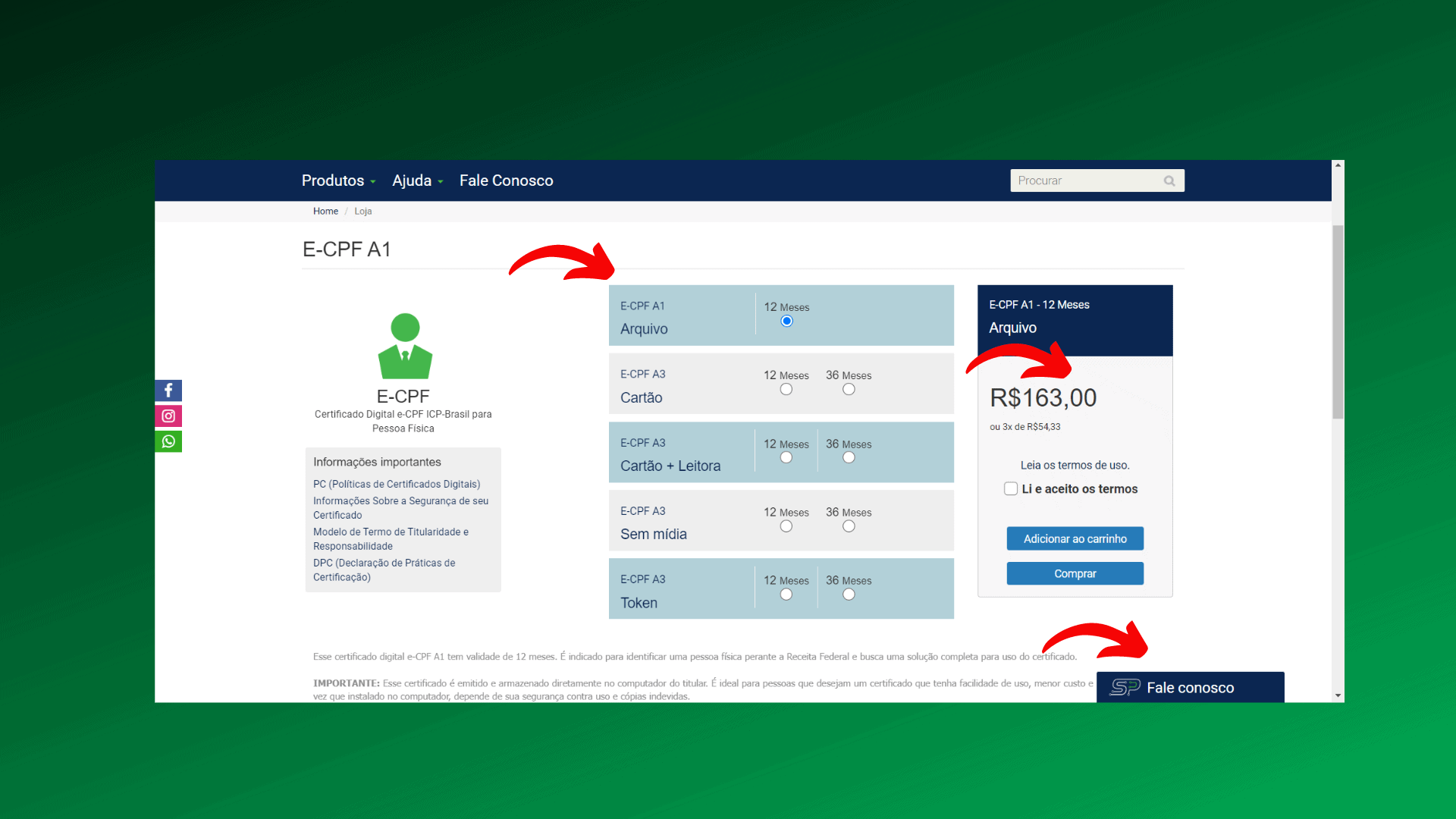Click the Comprar button
1456x819 pixels.
click(1075, 574)
